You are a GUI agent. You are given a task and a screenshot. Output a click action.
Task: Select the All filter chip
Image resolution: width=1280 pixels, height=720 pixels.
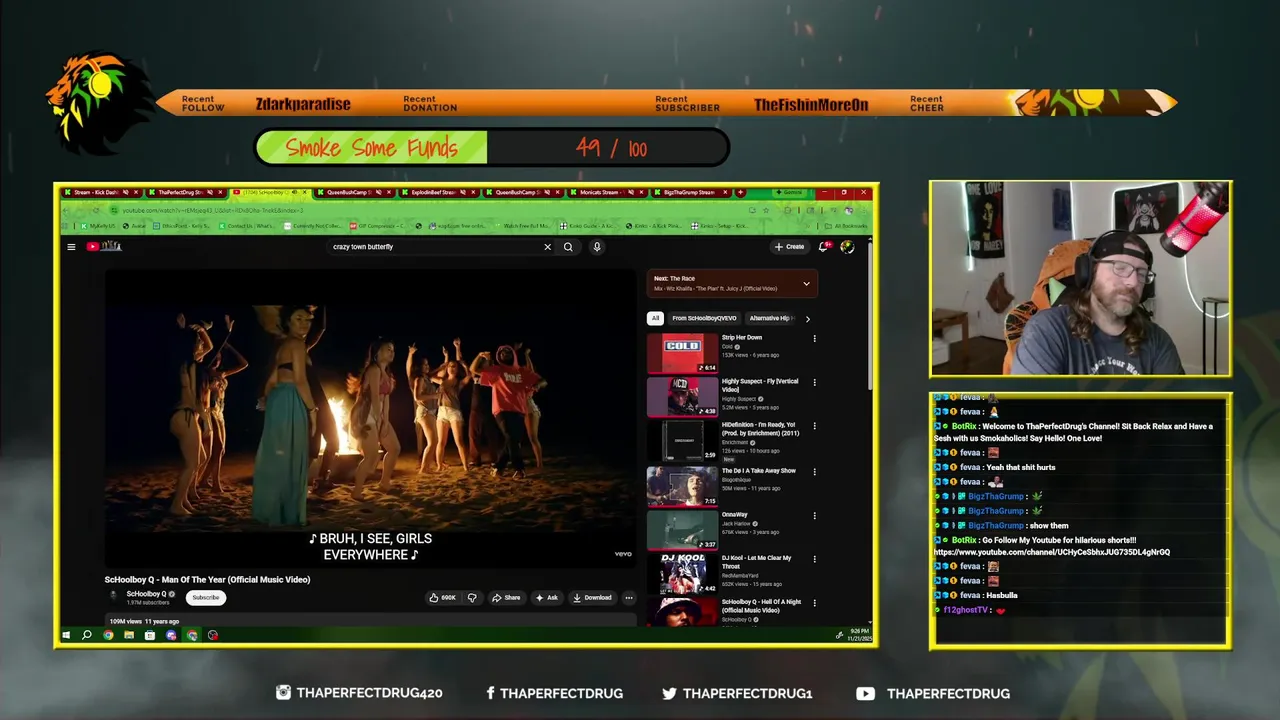tap(655, 319)
